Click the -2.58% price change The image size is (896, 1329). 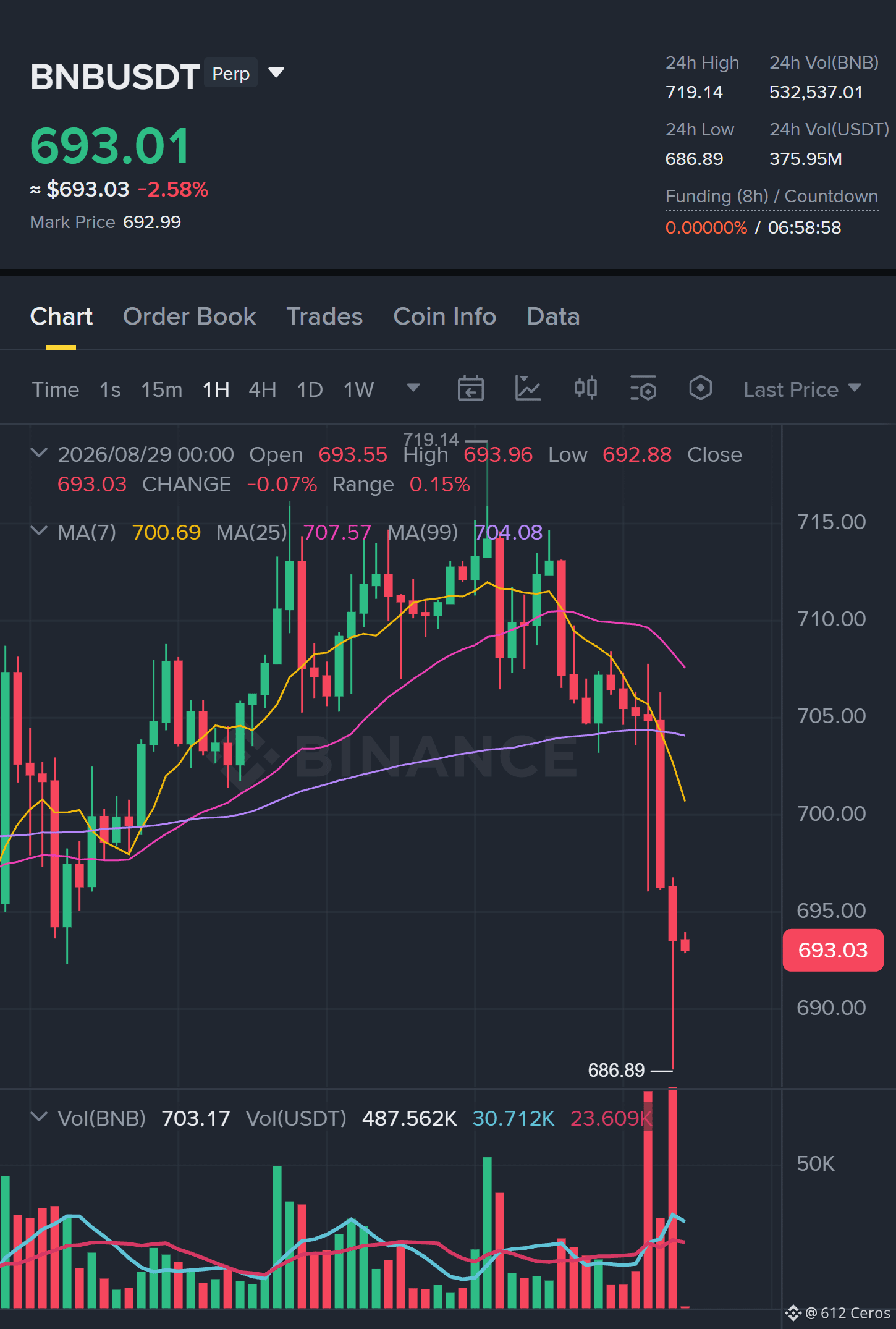(173, 189)
